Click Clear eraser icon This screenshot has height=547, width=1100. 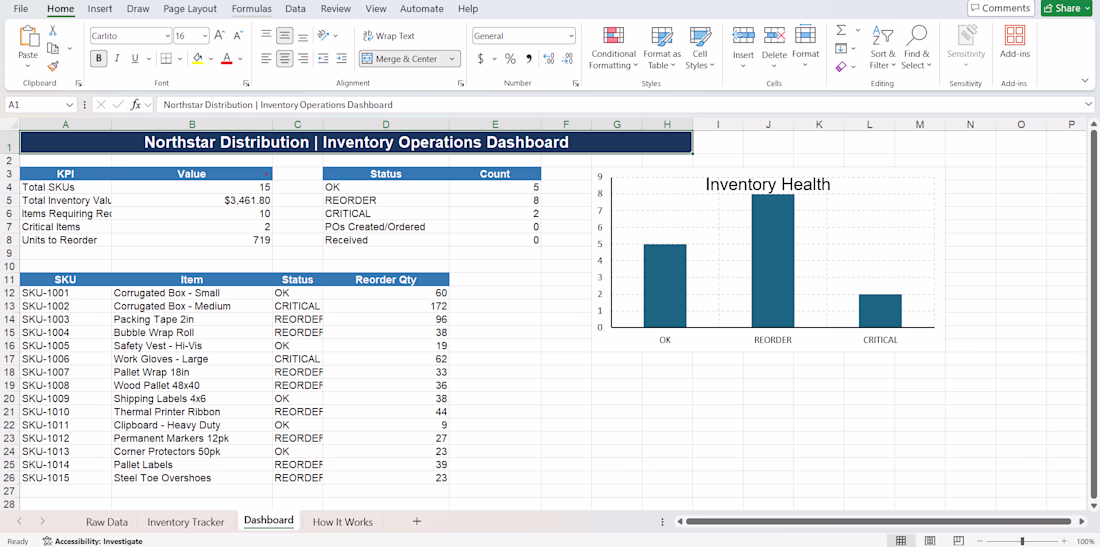click(x=842, y=67)
